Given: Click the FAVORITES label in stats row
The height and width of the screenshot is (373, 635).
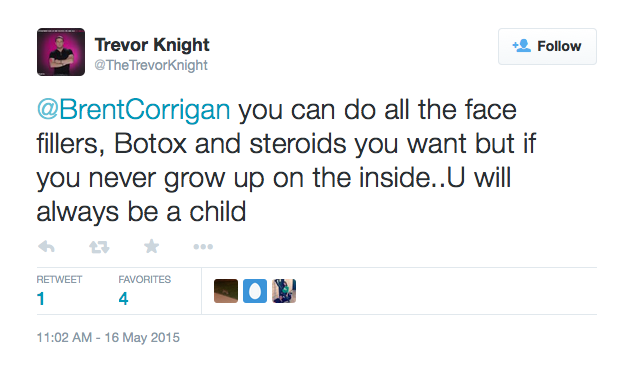Looking at the screenshot, I should [145, 279].
